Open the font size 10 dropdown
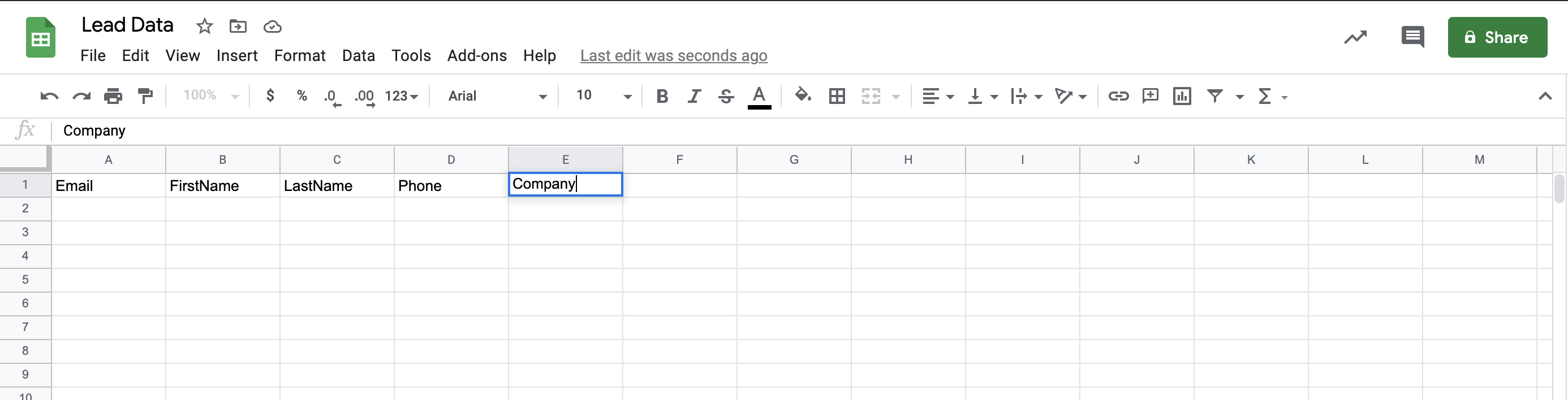1568x400 pixels. tap(604, 96)
